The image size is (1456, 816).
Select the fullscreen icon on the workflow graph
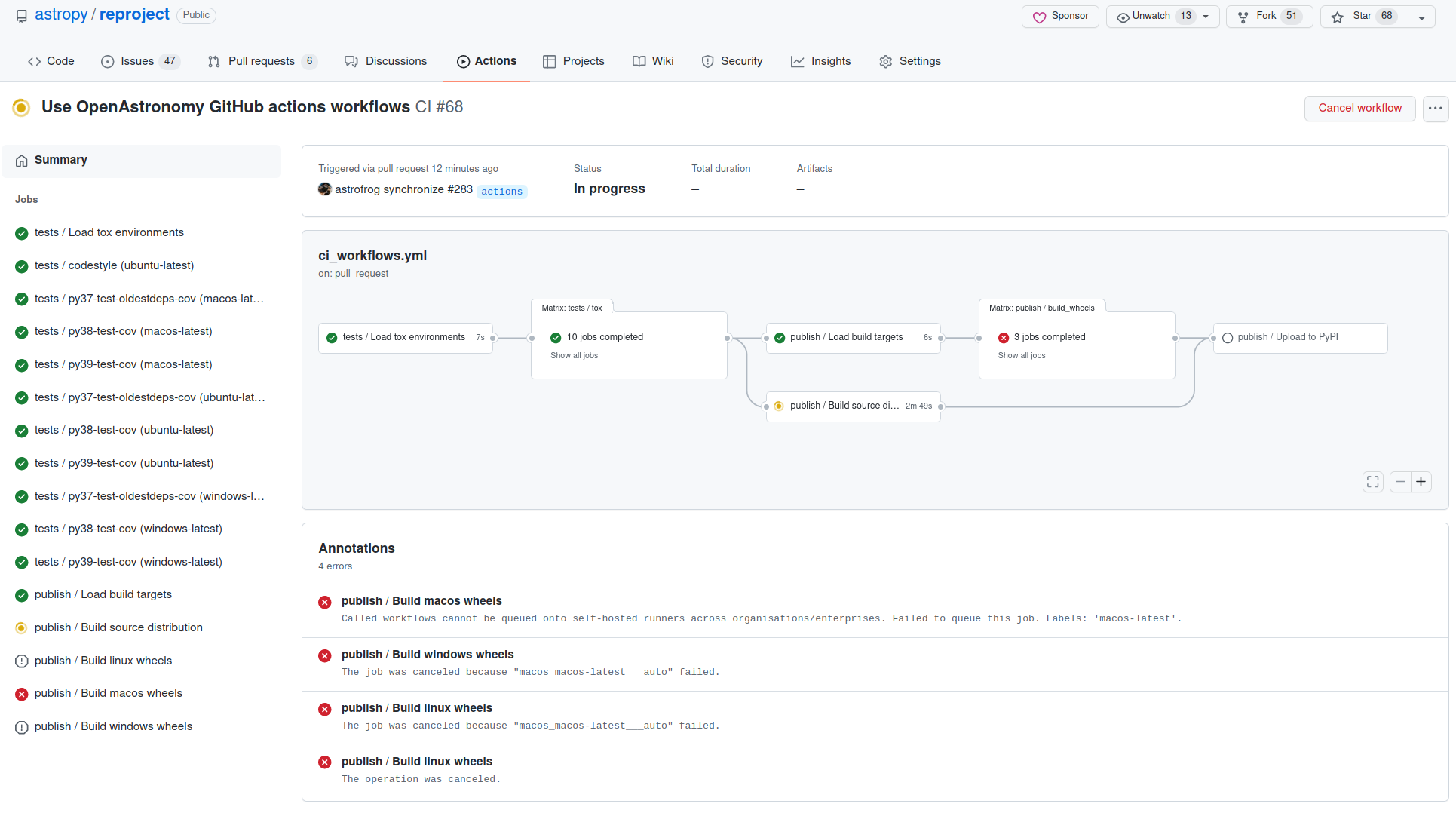click(1372, 482)
